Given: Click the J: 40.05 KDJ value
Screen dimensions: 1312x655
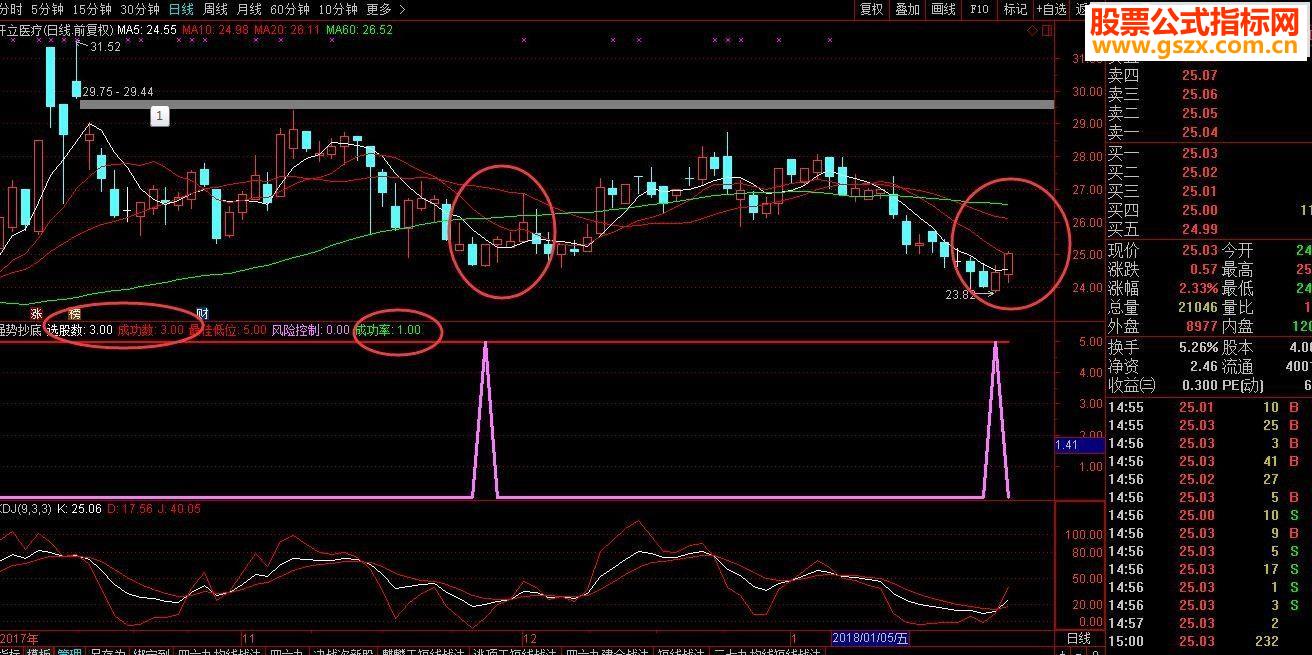Looking at the screenshot, I should (x=181, y=509).
